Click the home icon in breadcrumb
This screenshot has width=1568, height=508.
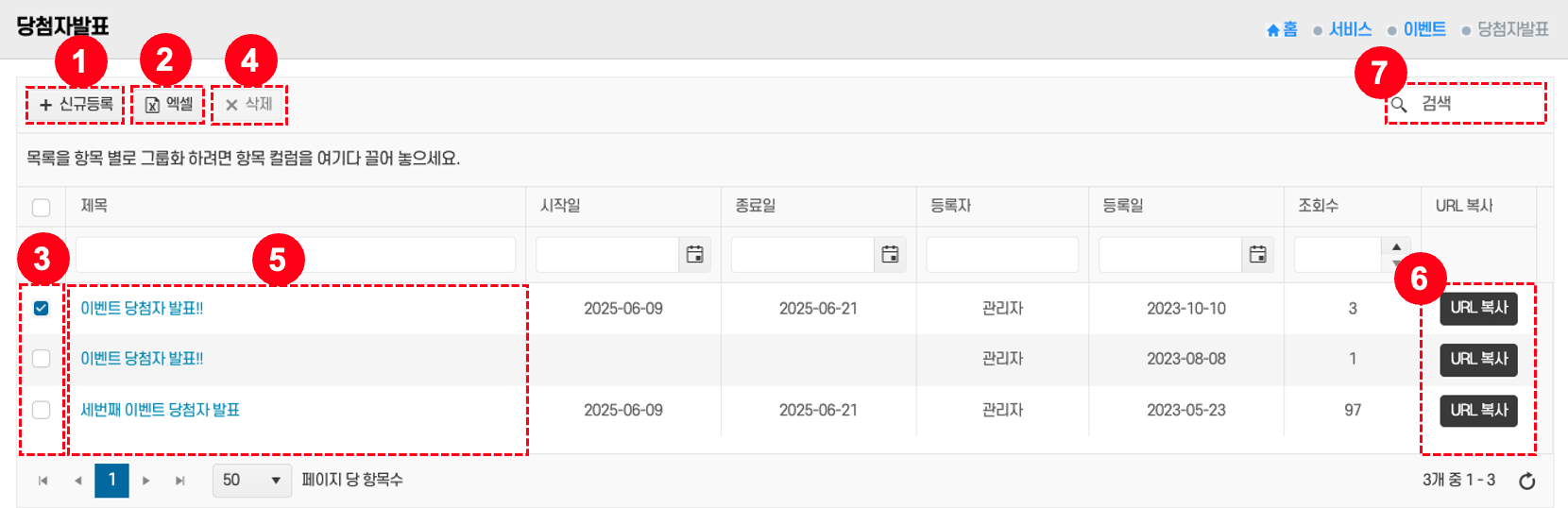1273,30
